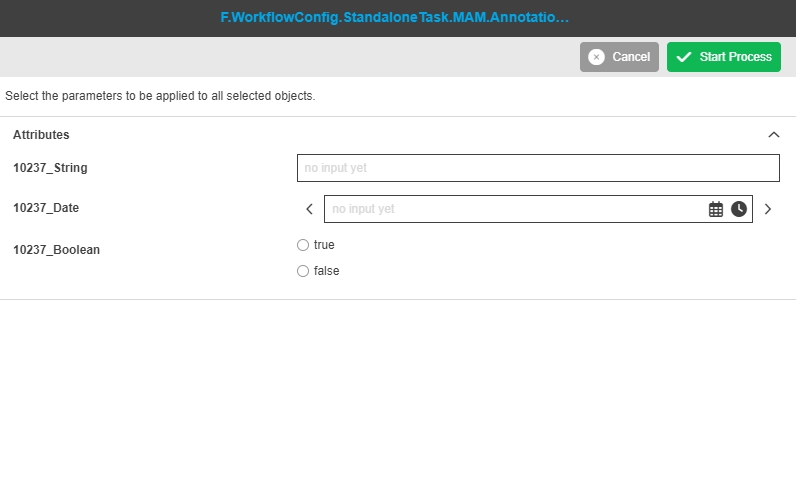Select the true radio button

[x=303, y=245]
